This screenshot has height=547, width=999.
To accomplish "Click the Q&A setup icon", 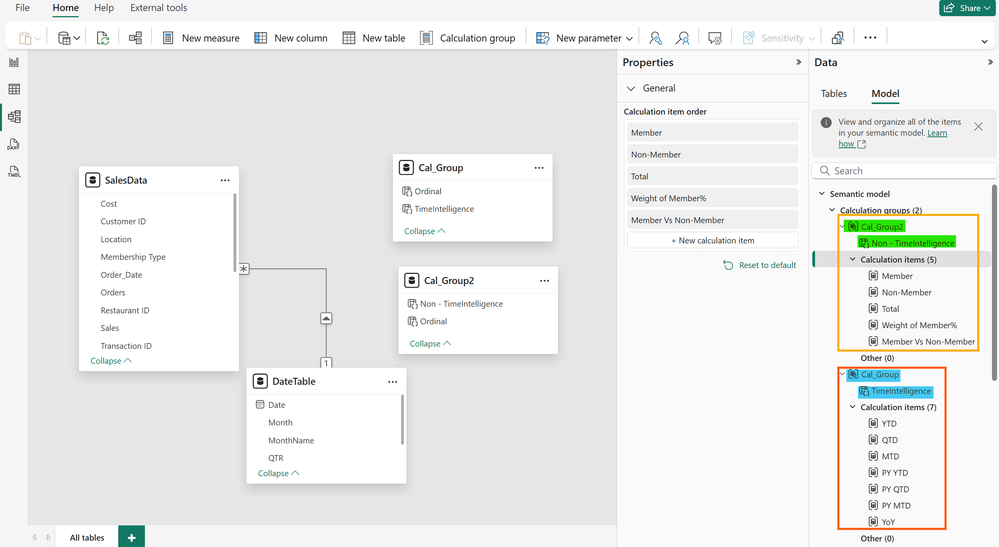I will click(715, 38).
